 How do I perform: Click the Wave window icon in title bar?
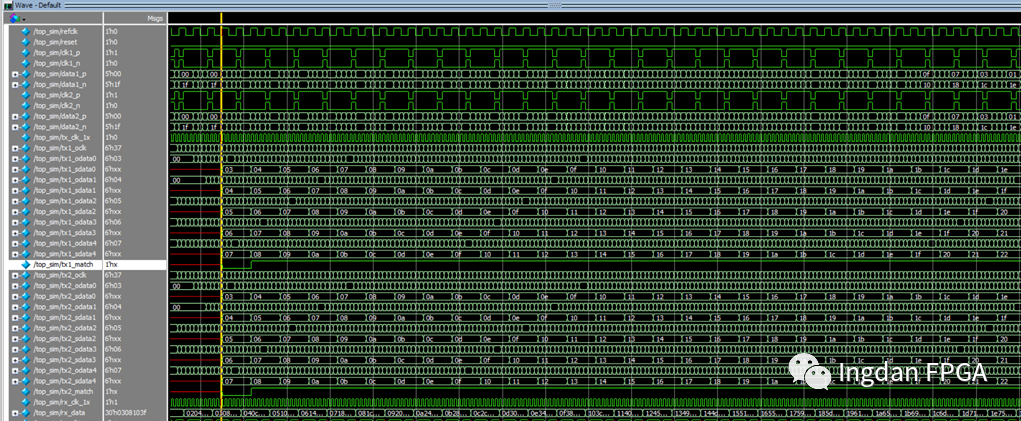coord(7,5)
